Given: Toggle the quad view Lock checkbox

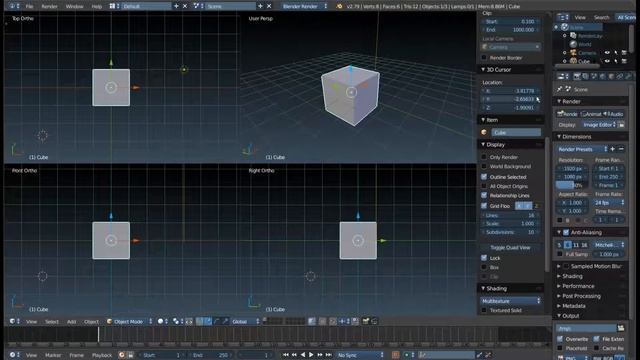Looking at the screenshot, I should (x=484, y=258).
